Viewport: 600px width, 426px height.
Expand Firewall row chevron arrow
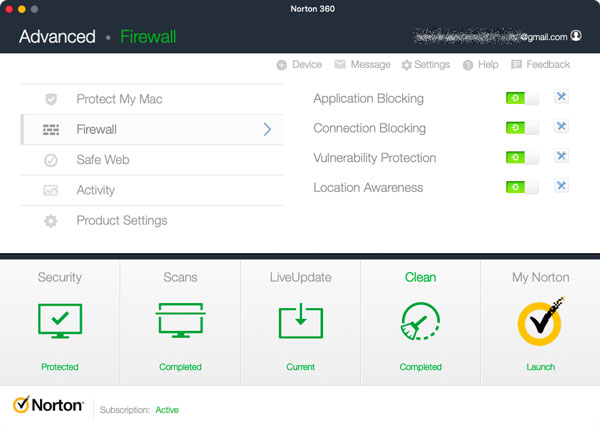click(x=267, y=129)
